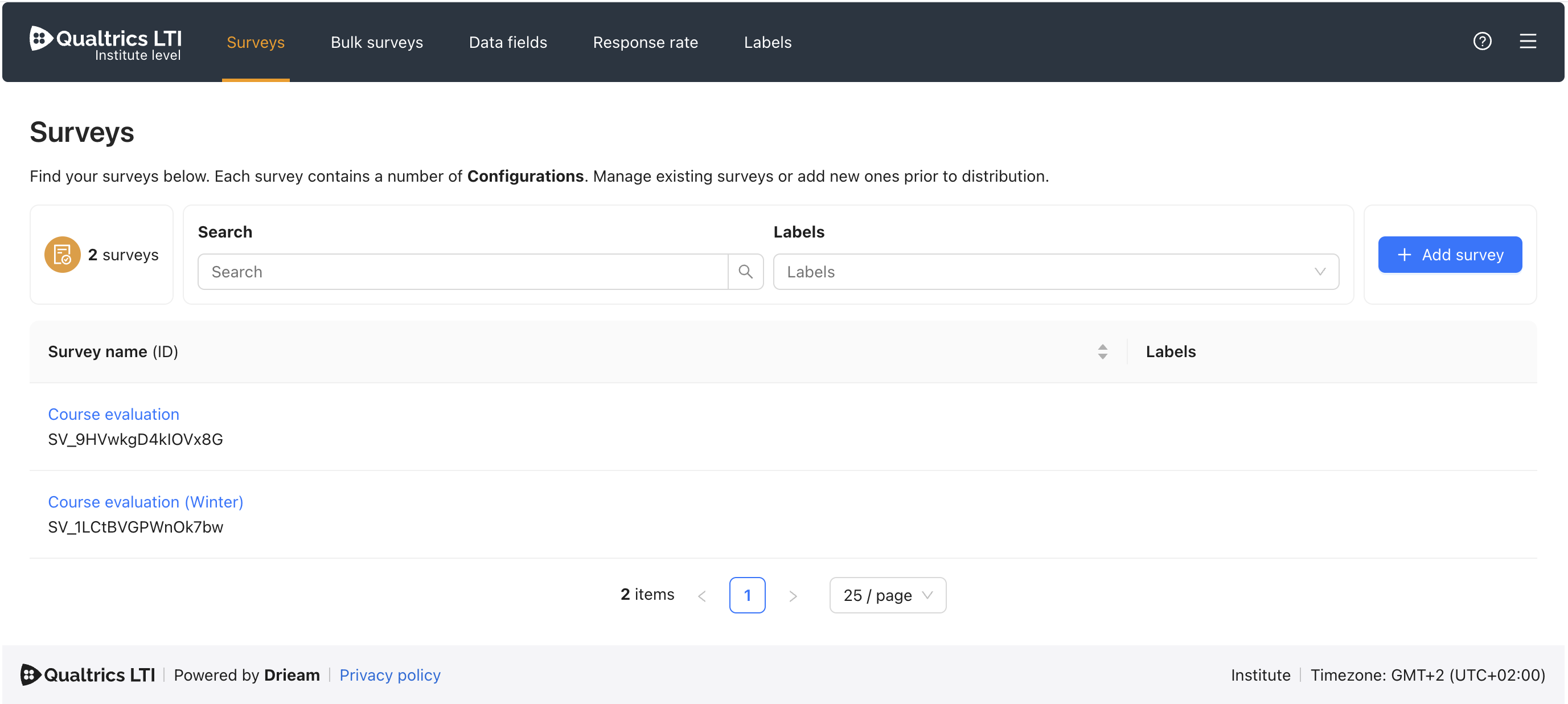Focus the Search input field
The width and height of the screenshot is (1568, 704).
(x=463, y=272)
